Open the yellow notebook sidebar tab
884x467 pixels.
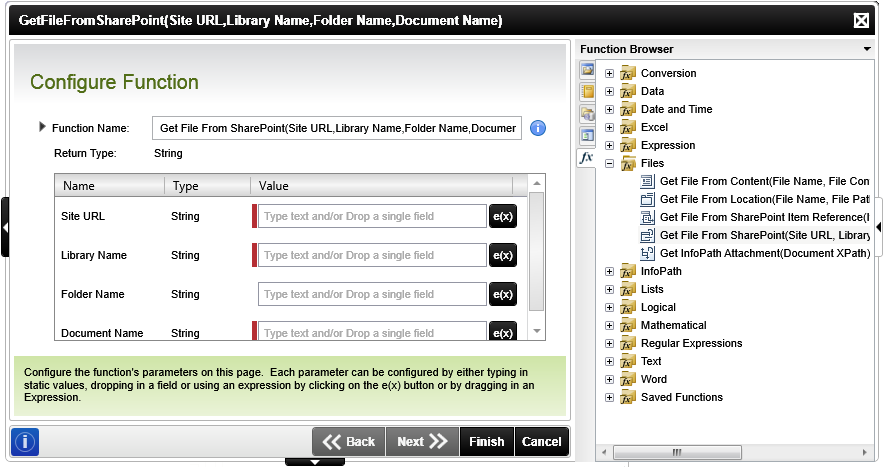587,92
